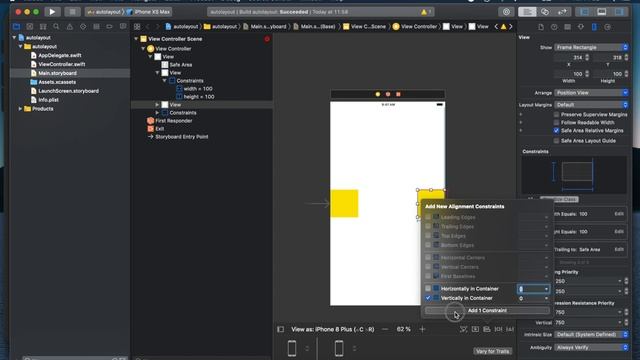This screenshot has height=360, width=640.
Task: Open the Show Frame Rectangle dropdown
Action: point(591,47)
